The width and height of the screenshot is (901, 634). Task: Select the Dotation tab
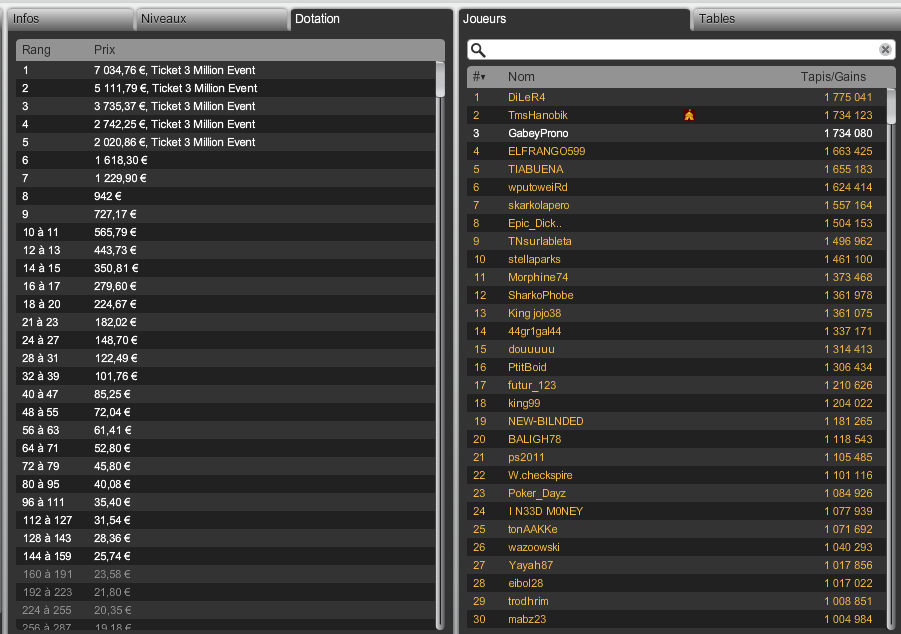(x=371, y=19)
